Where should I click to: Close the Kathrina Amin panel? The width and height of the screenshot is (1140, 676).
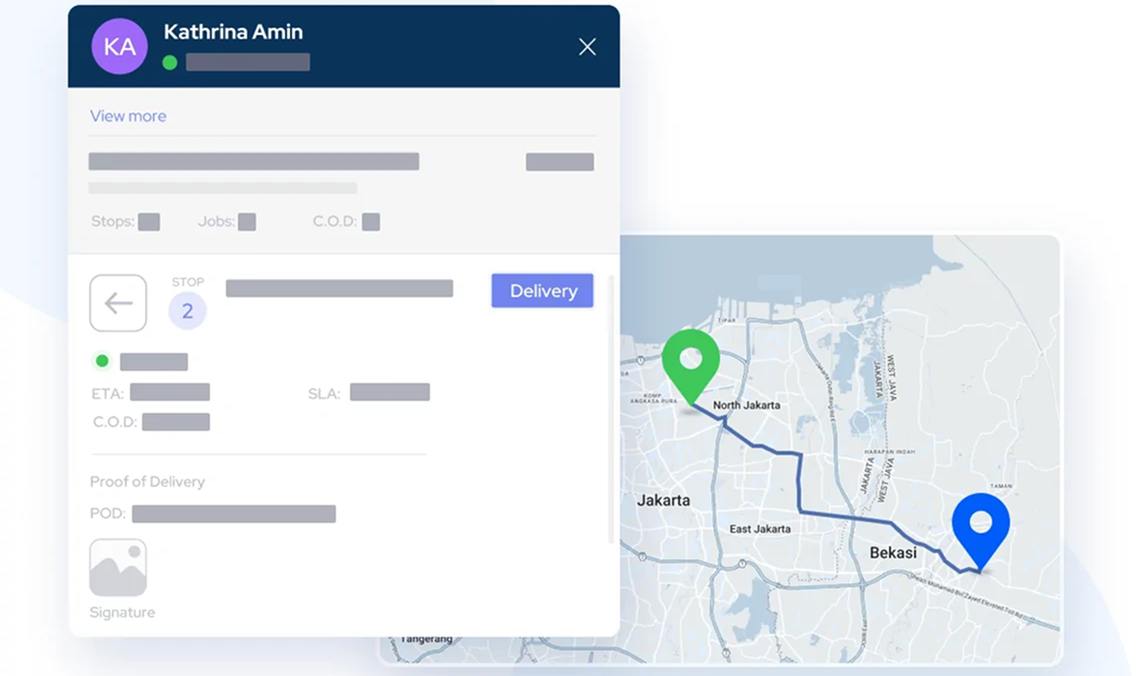pos(587,47)
